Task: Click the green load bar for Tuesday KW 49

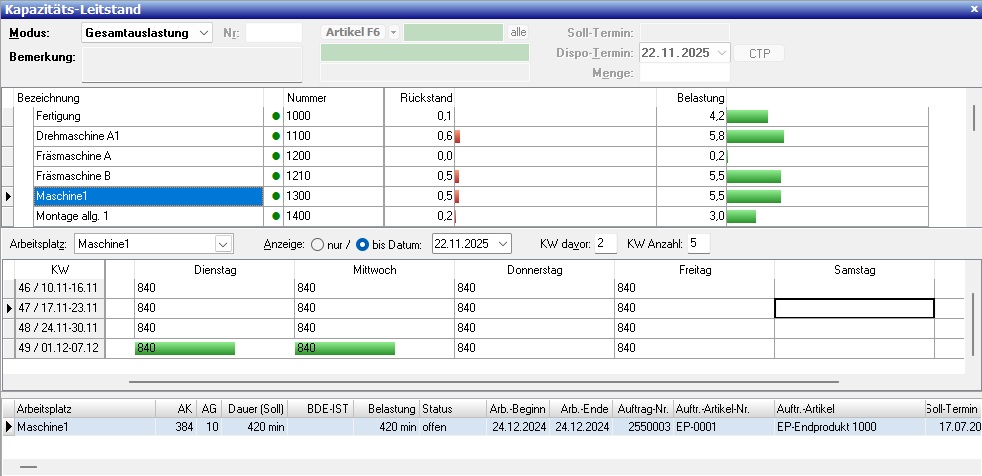Action: click(x=185, y=348)
